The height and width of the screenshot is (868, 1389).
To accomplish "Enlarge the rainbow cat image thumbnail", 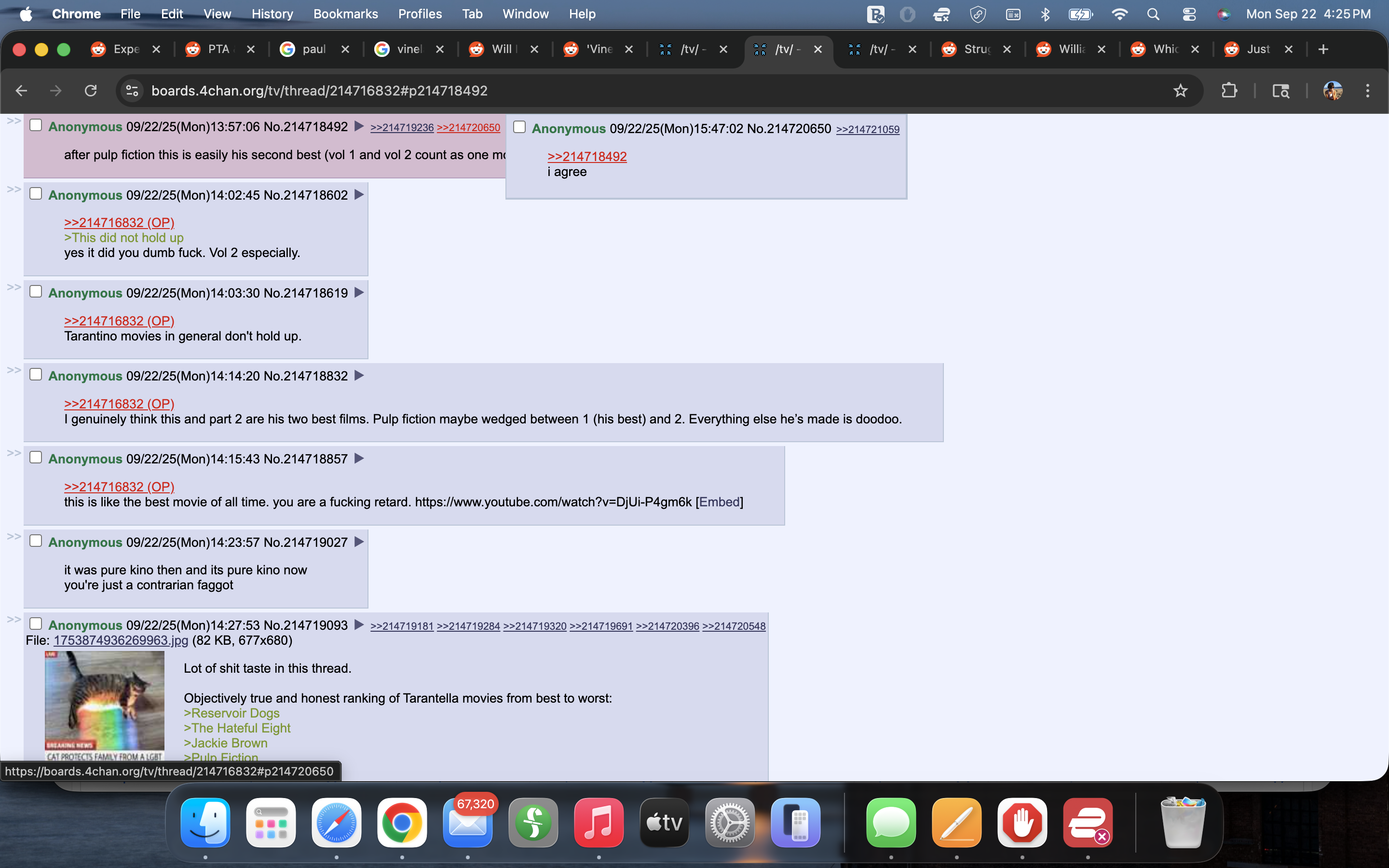I will pos(105,706).
